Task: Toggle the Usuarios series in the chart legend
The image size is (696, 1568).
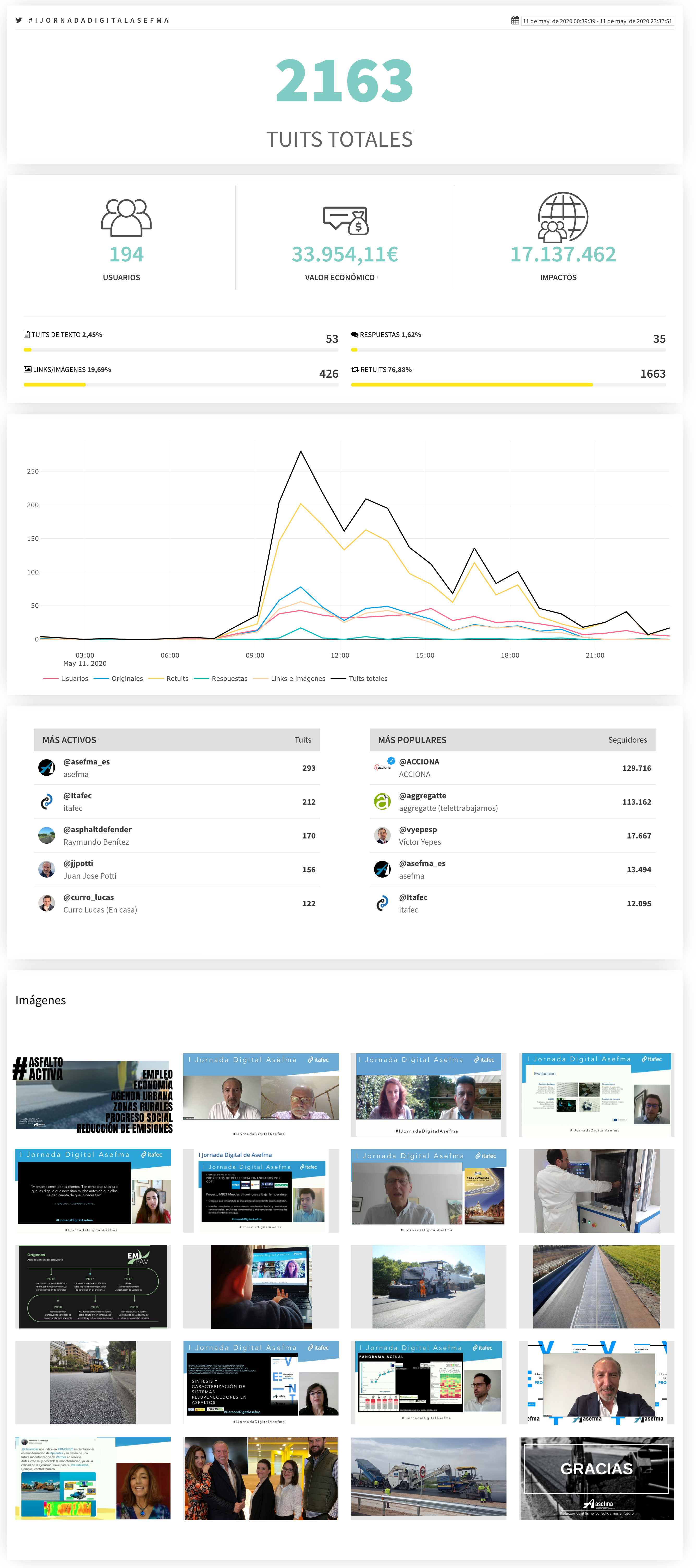Action: 66,679
